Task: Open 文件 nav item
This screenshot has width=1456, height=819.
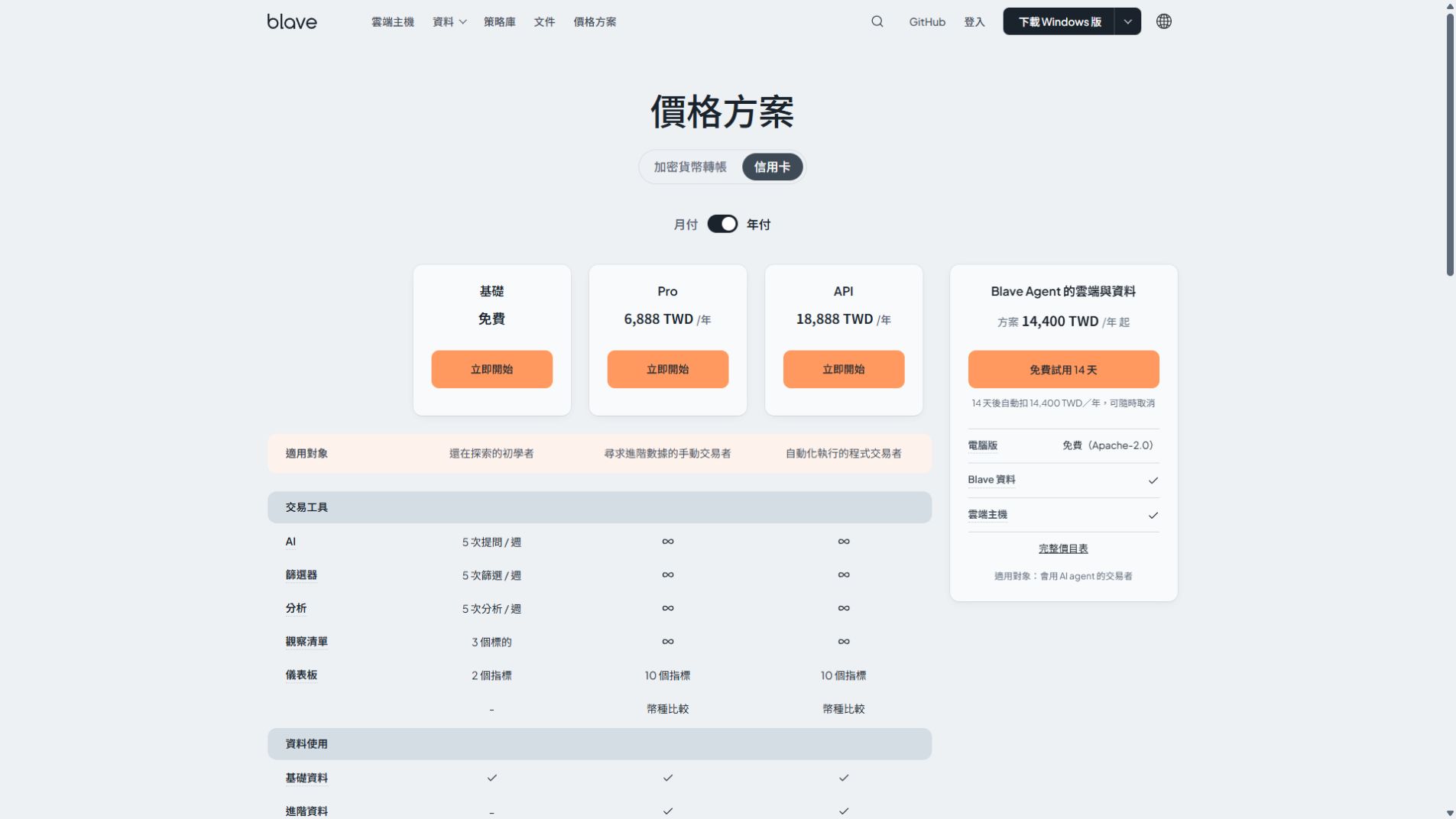Action: 544,21
